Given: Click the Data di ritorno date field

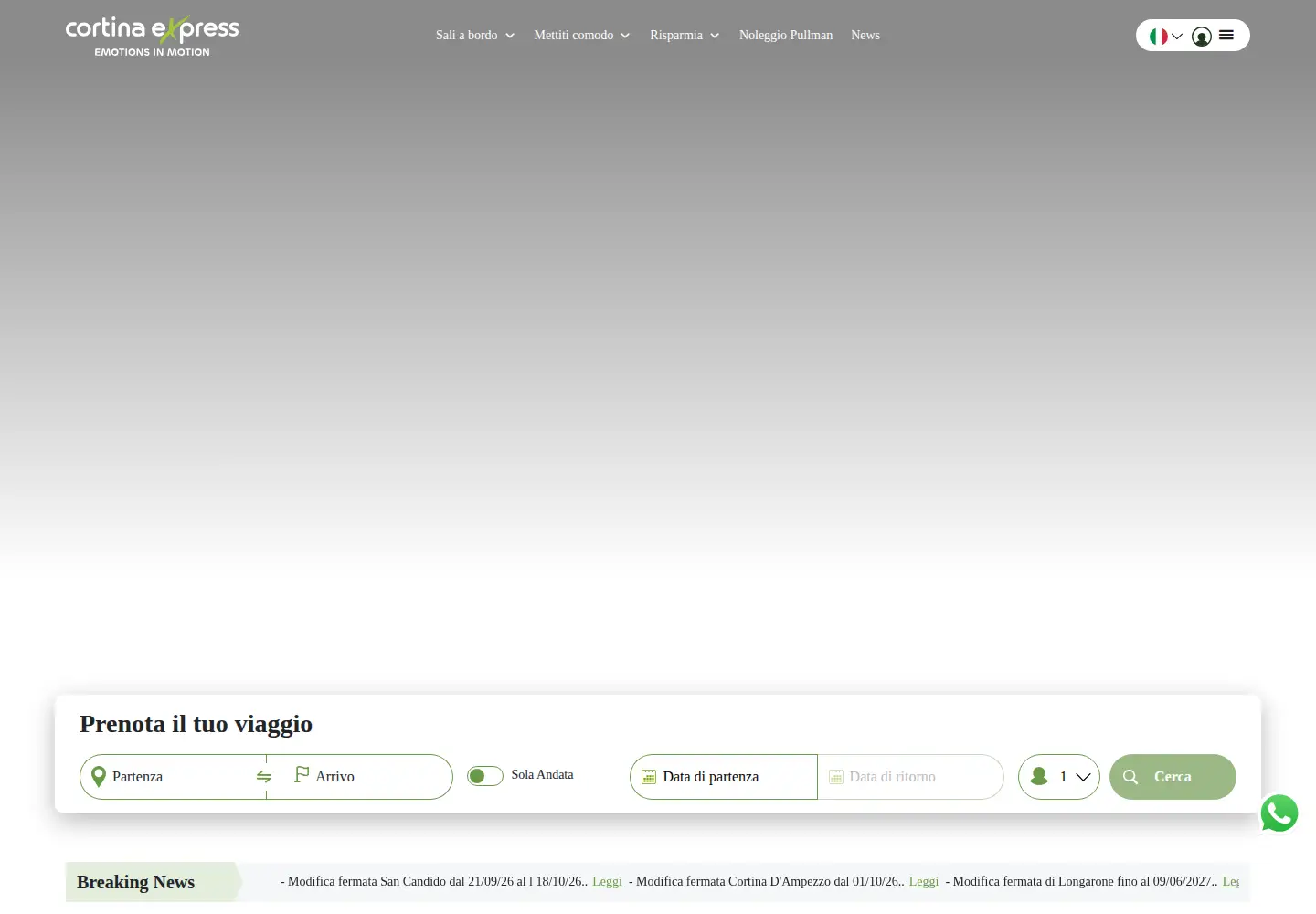Looking at the screenshot, I should [x=911, y=777].
